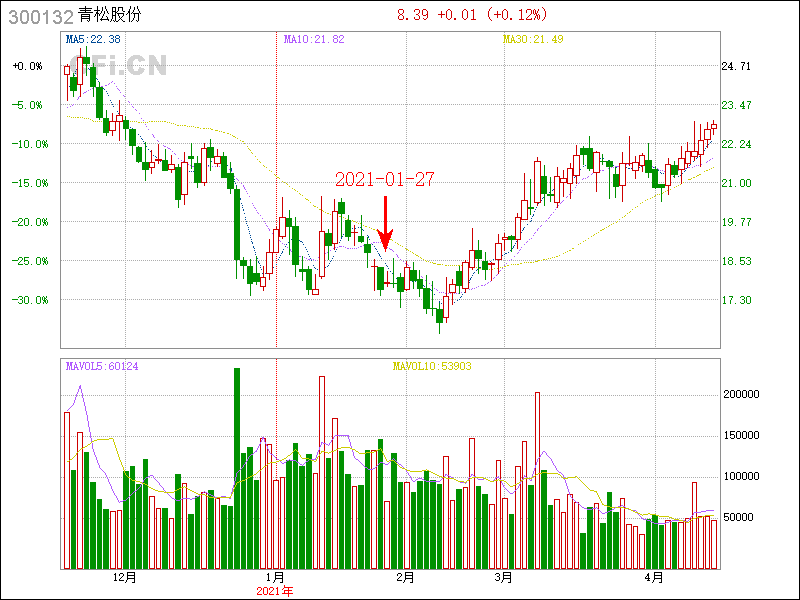Click the -30.0% percent axis label
Viewport: 800px width, 600px height.
pyautogui.click(x=27, y=300)
